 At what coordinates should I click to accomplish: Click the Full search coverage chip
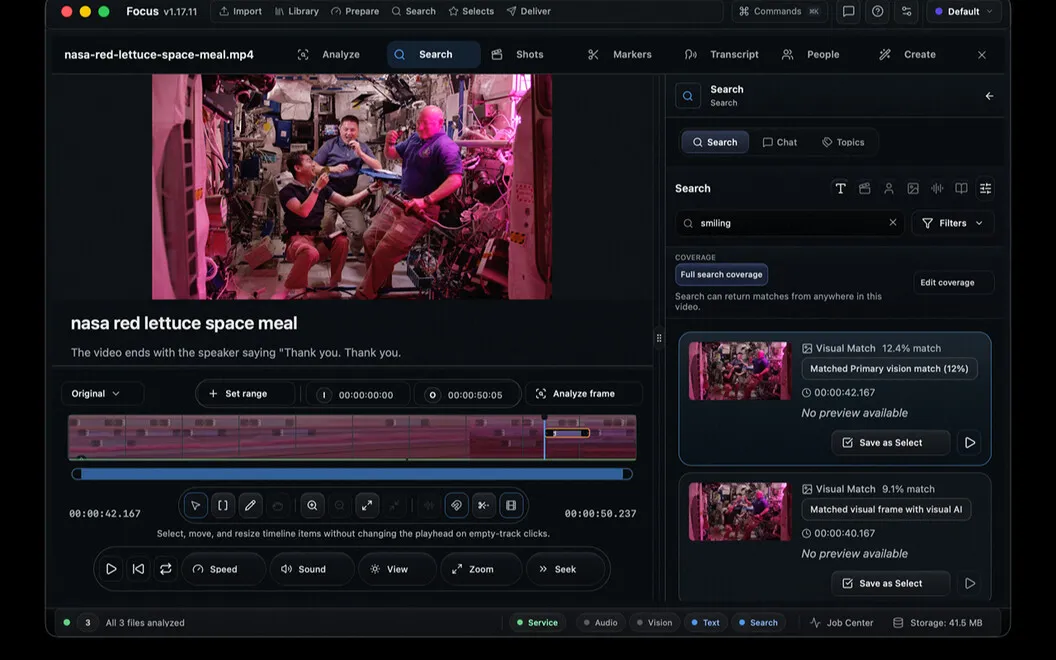721,274
